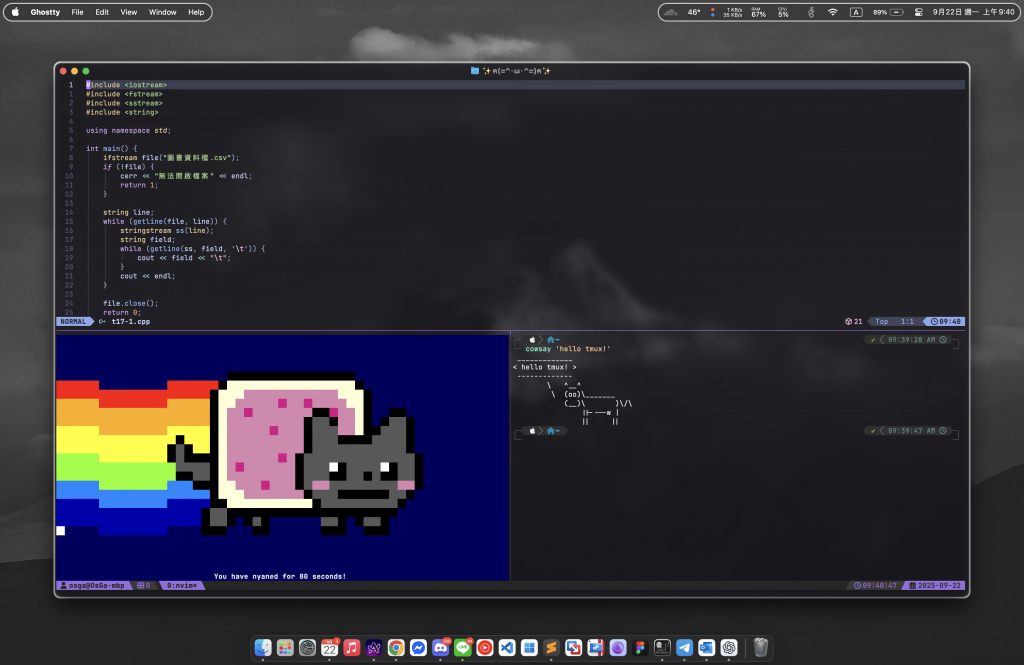Click the t17-1.cpp filename in statusline
The image size is (1024, 665).
(x=131, y=321)
